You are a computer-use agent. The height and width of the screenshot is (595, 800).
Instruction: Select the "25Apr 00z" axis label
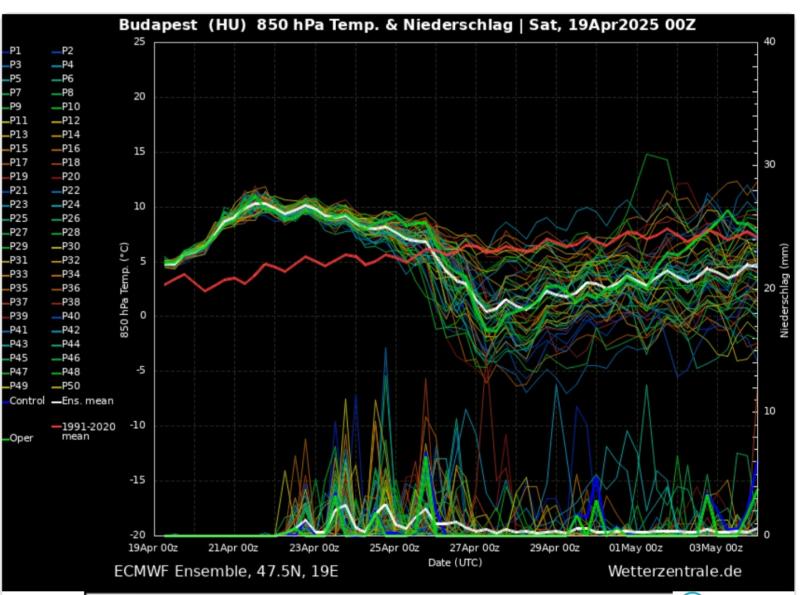coord(394,548)
